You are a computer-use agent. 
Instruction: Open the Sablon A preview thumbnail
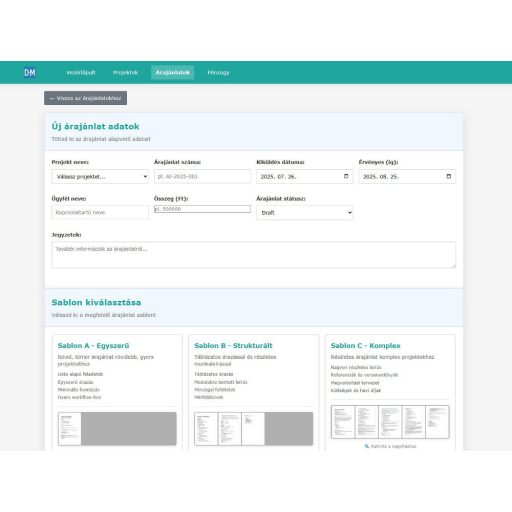117,429
